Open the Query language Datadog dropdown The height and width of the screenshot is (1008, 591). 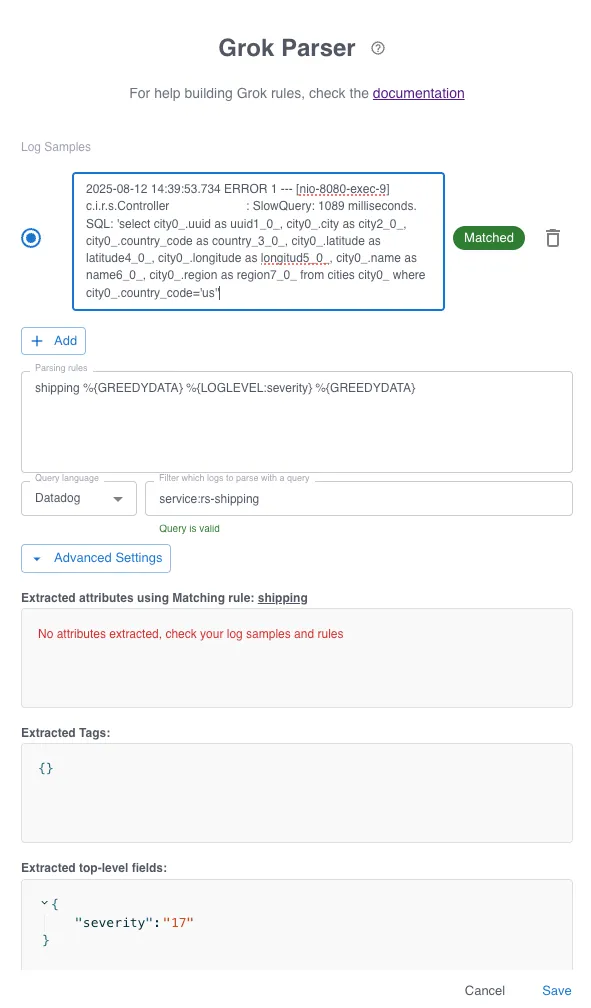79,498
